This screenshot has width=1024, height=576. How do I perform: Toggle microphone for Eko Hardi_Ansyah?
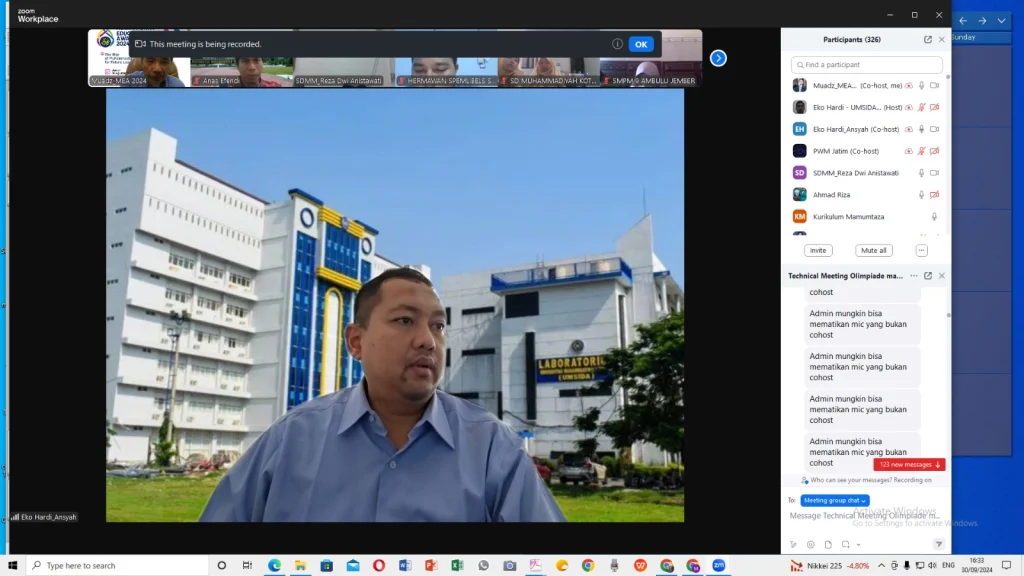click(x=921, y=129)
